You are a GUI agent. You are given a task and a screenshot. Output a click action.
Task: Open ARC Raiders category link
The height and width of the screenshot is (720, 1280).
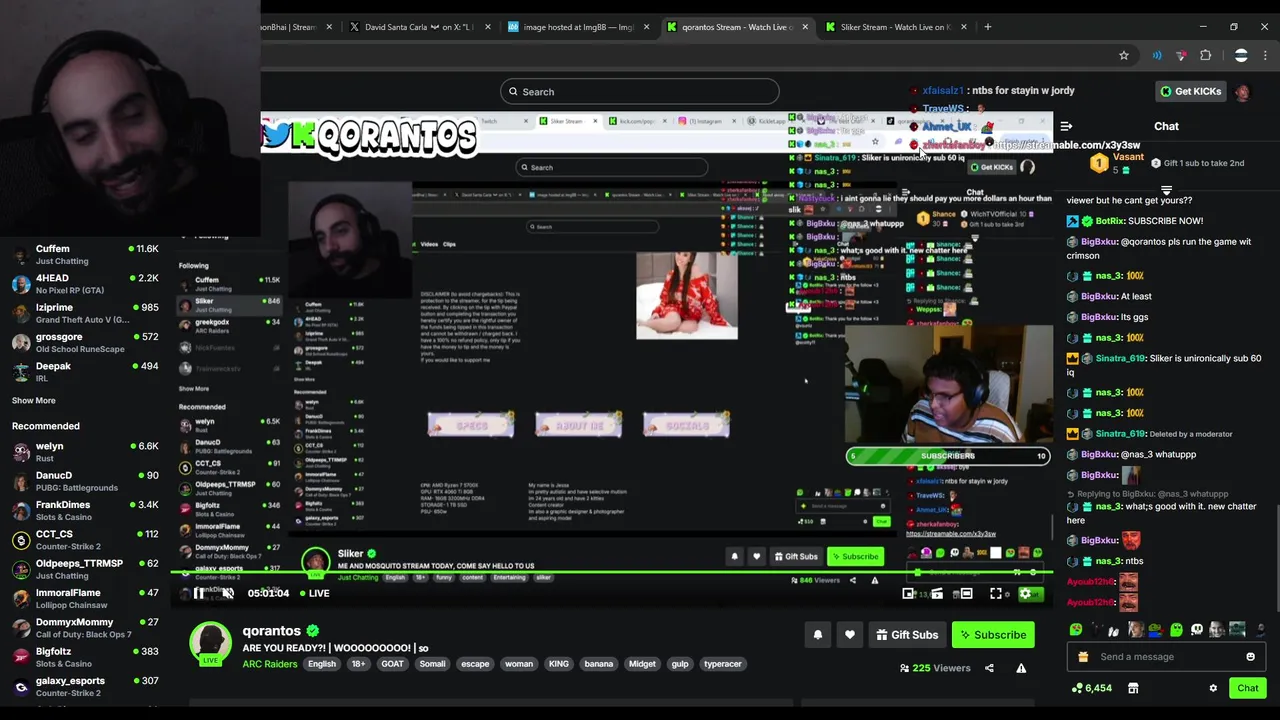click(269, 664)
